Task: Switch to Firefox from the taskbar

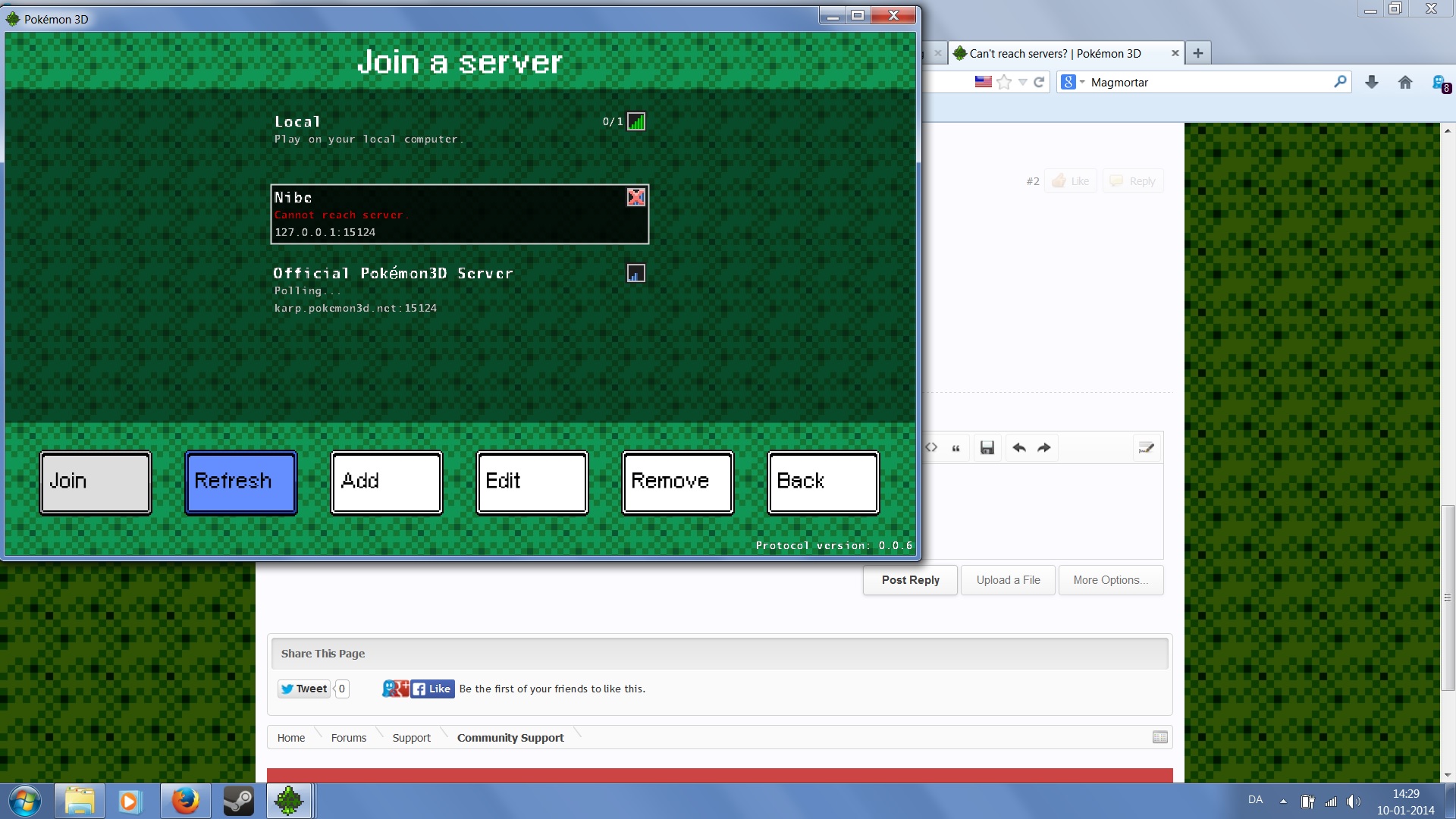Action: pos(184,801)
